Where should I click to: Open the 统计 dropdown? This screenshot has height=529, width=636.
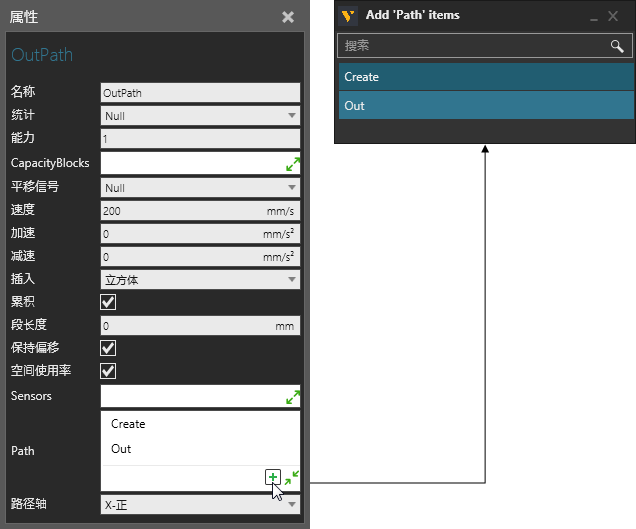pyautogui.click(x=200, y=116)
